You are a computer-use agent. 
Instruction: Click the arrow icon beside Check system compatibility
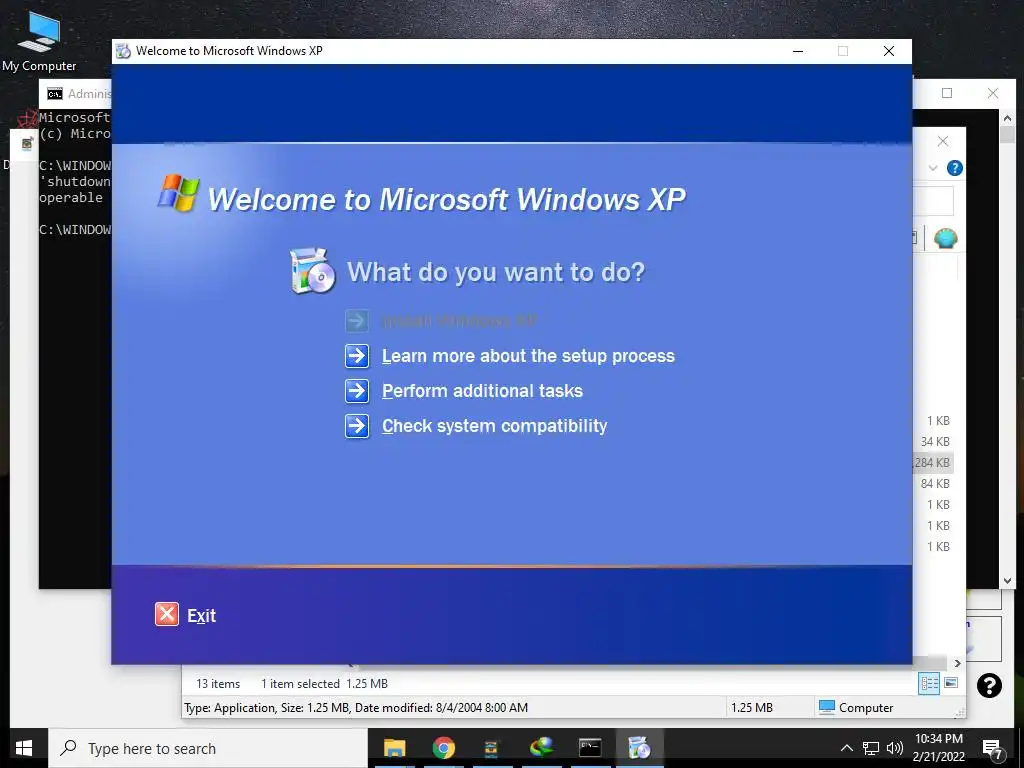357,426
